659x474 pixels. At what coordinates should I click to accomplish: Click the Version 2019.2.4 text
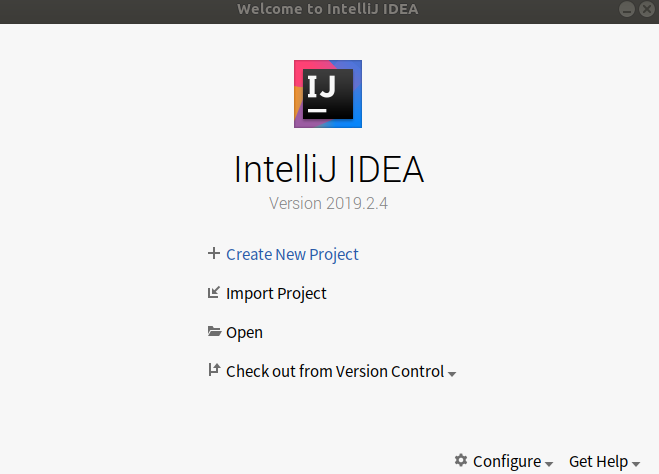pyautogui.click(x=328, y=203)
